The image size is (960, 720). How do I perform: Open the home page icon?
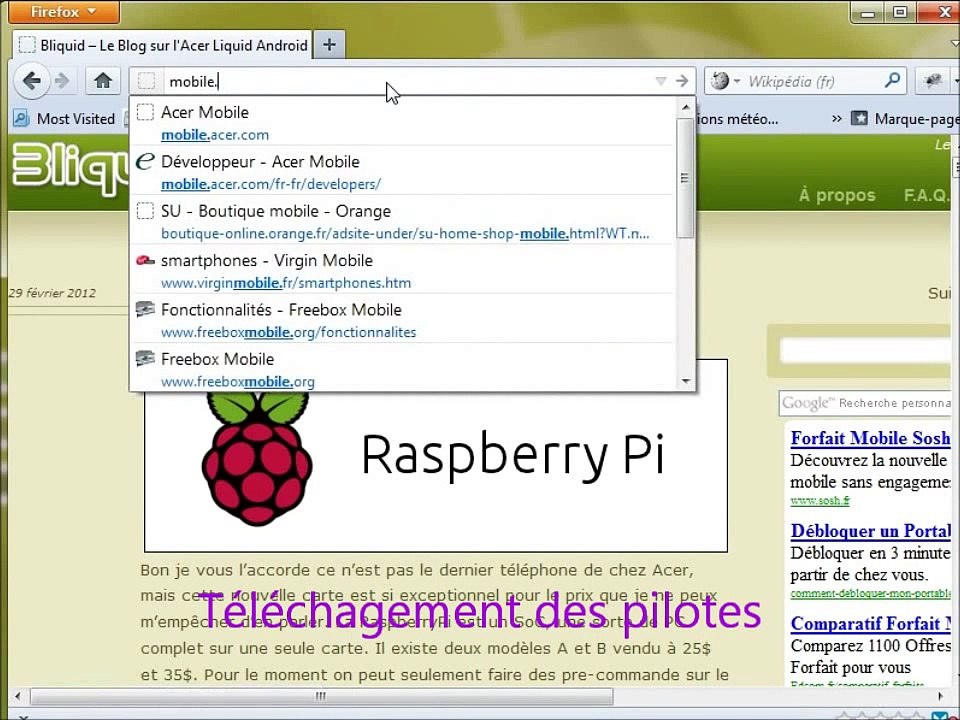[x=103, y=81]
